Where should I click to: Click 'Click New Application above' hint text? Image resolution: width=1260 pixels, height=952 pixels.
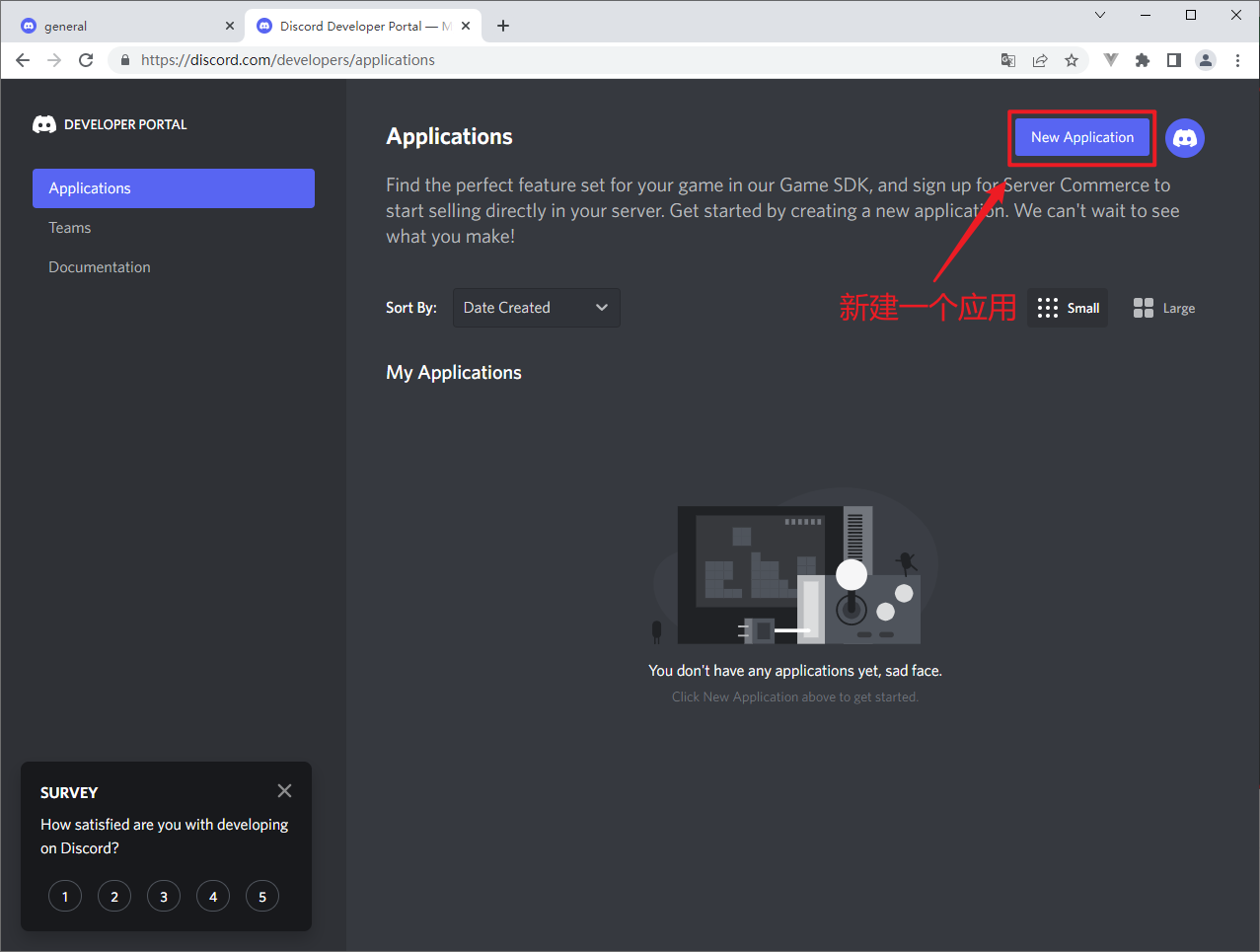tap(795, 697)
